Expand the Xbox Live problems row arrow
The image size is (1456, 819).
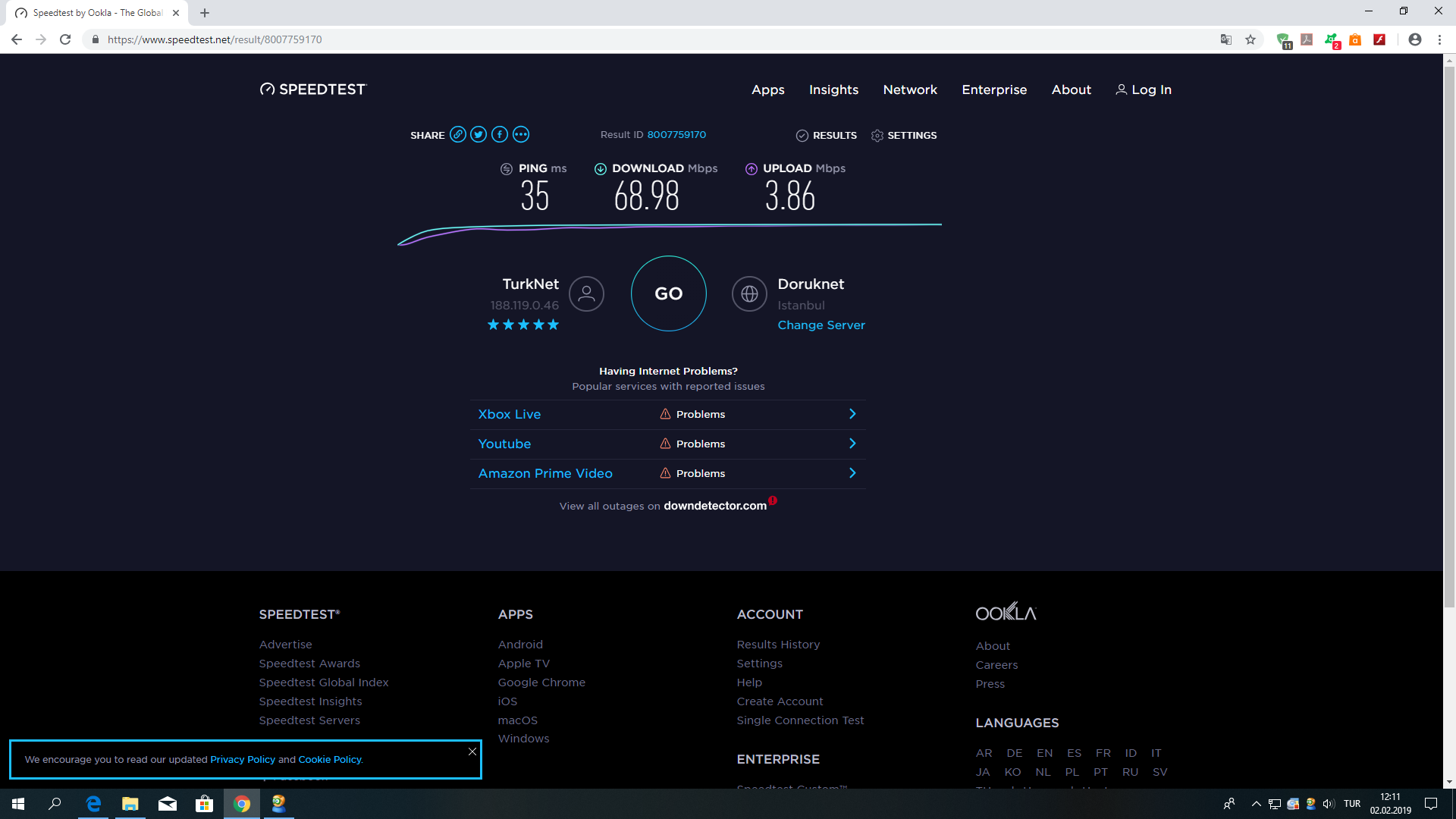(x=852, y=414)
